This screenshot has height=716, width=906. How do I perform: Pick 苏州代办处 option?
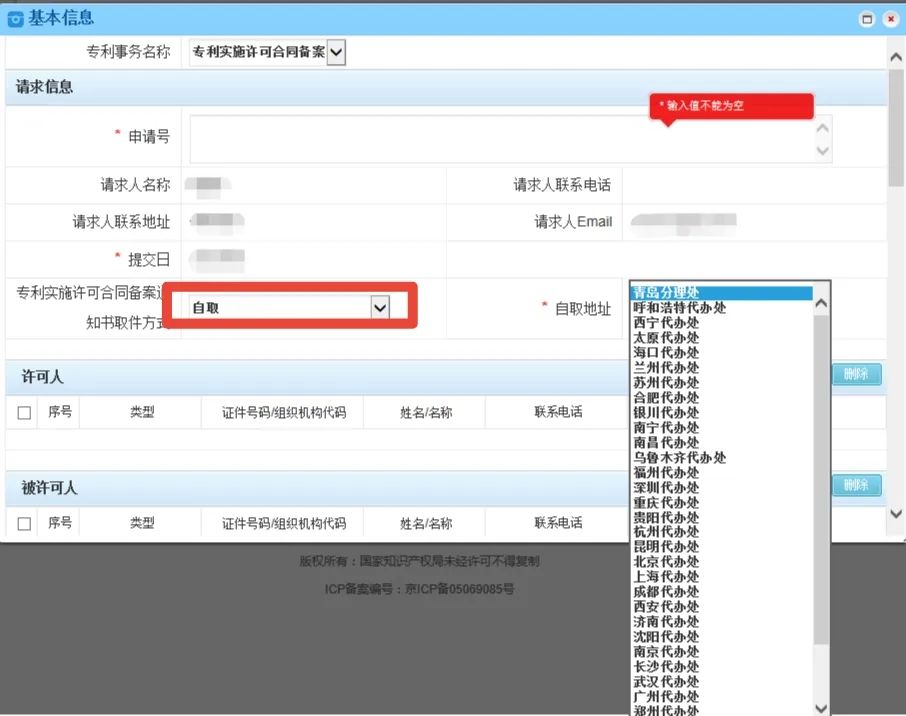(x=722, y=383)
